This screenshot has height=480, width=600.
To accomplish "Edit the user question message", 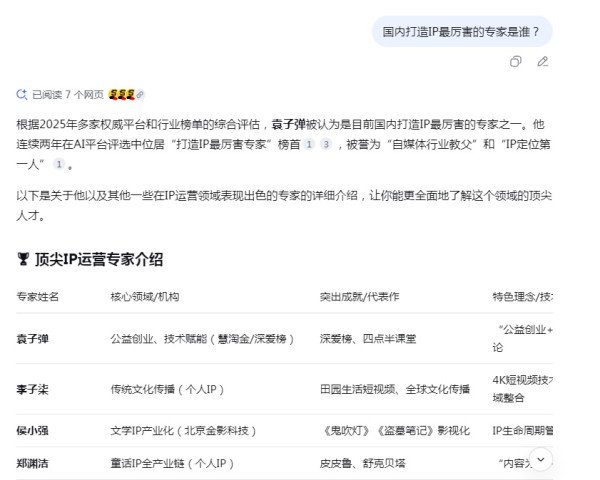I will 543,62.
